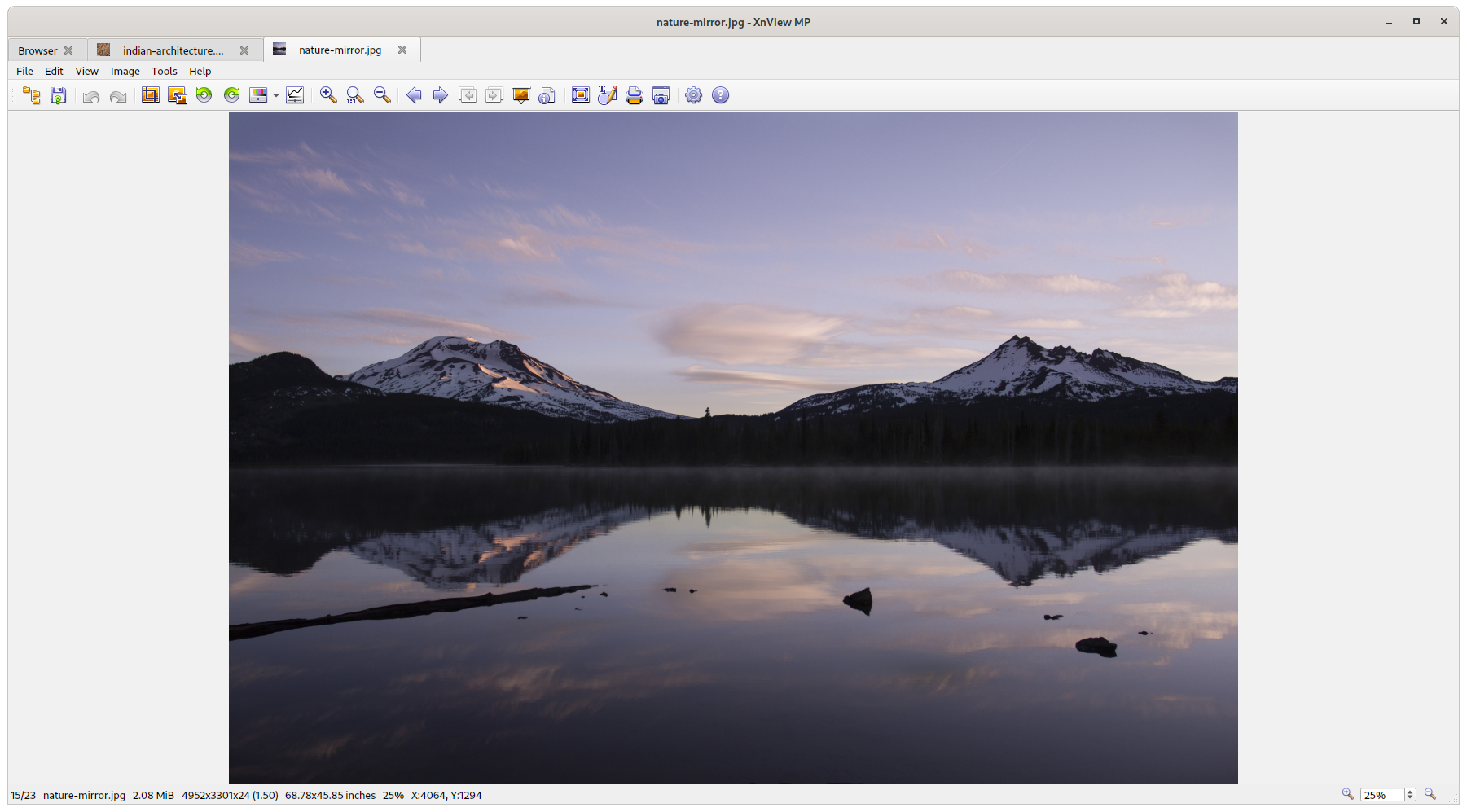Expand the color adjust dropdown arrow
Image resolution: width=1467 pixels, height=812 pixels.
(276, 96)
